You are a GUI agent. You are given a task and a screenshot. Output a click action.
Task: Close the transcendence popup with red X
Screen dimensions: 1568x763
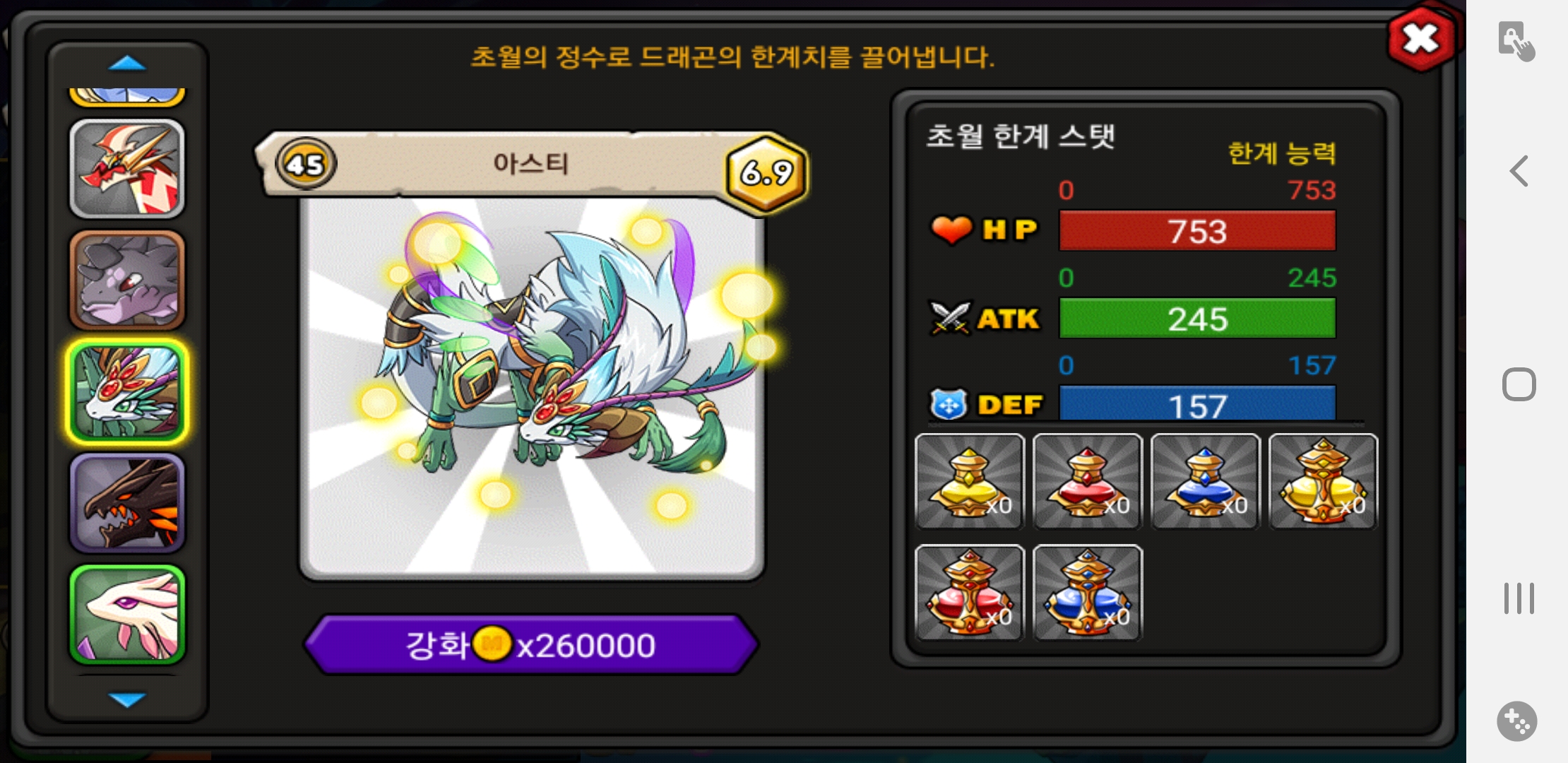pos(1421,38)
